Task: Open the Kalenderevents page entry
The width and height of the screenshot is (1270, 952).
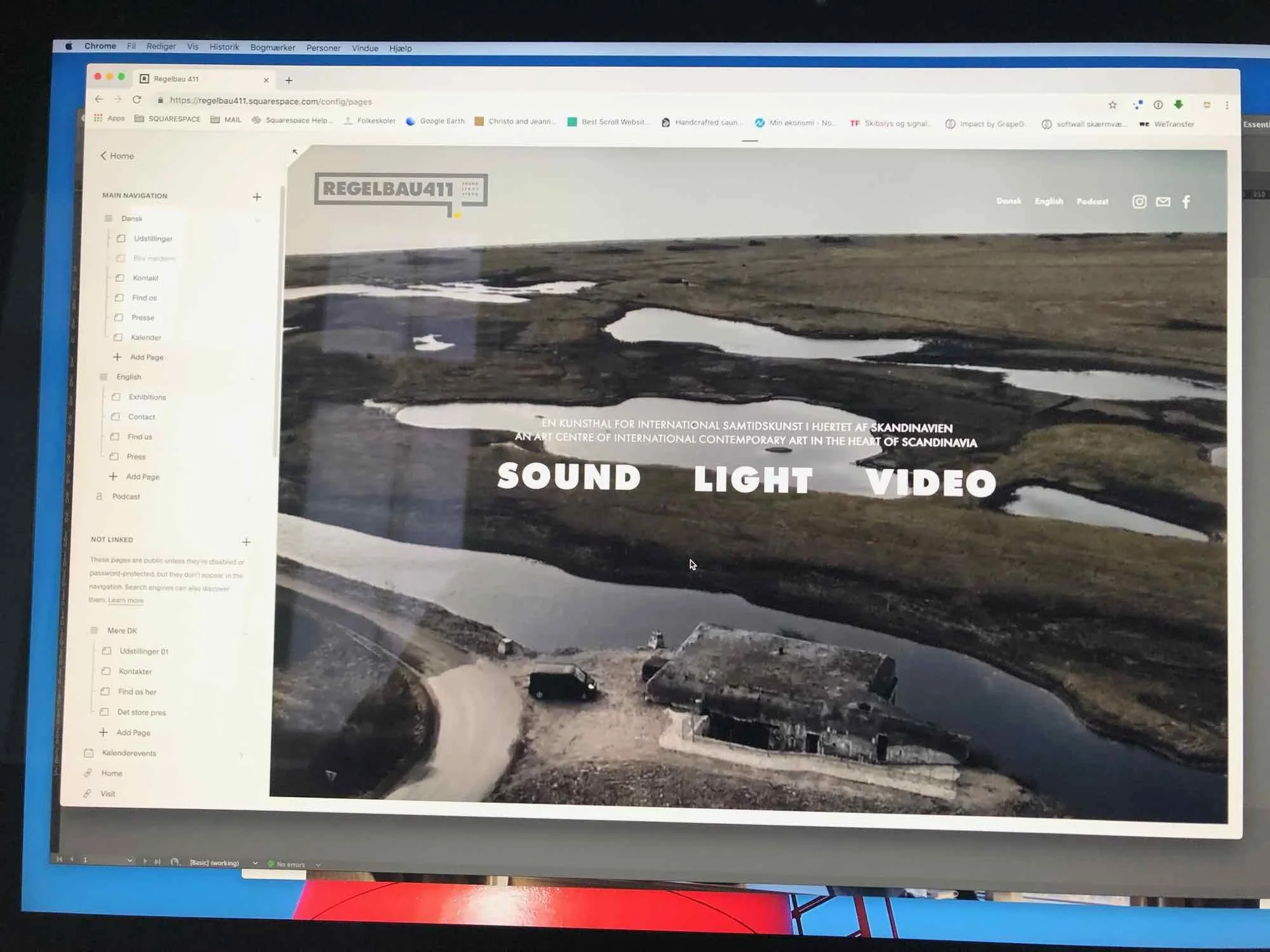Action: coord(129,753)
